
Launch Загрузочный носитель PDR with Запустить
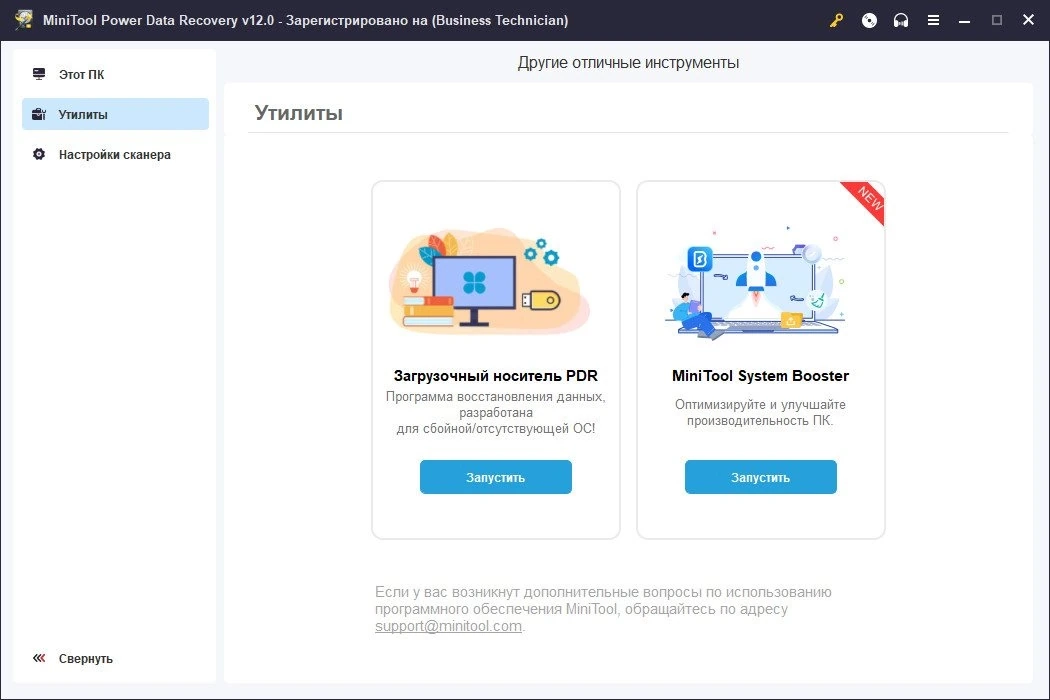pyautogui.click(x=496, y=477)
